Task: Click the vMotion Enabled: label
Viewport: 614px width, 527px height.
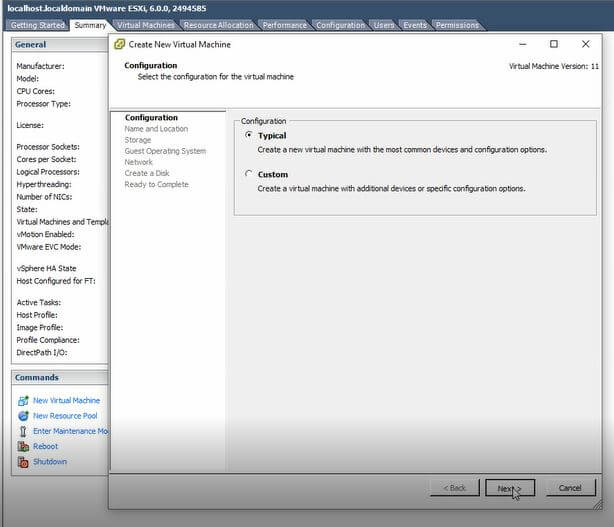Action: pyautogui.click(x=45, y=234)
